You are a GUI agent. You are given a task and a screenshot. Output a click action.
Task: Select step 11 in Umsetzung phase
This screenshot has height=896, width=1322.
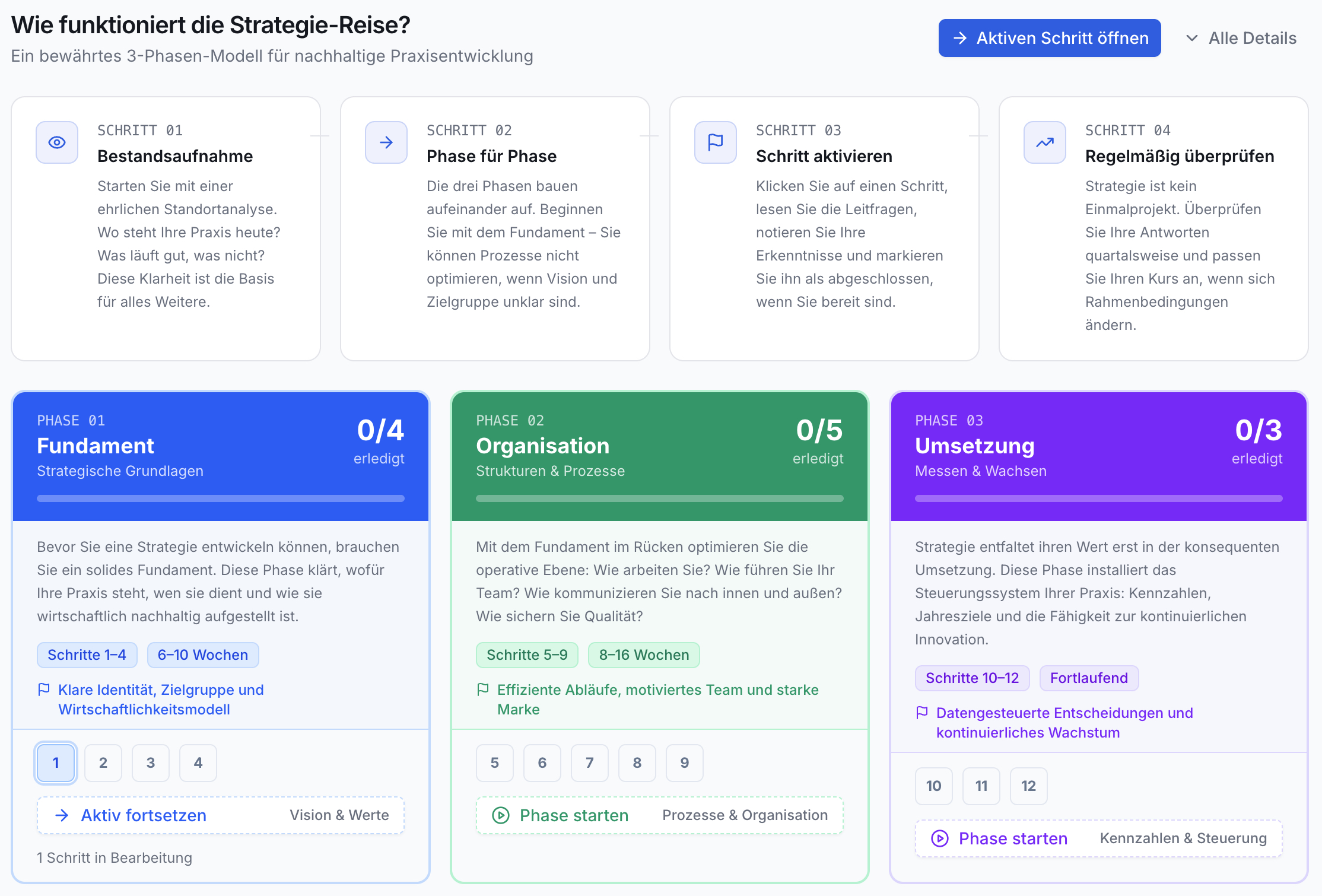pos(981,786)
